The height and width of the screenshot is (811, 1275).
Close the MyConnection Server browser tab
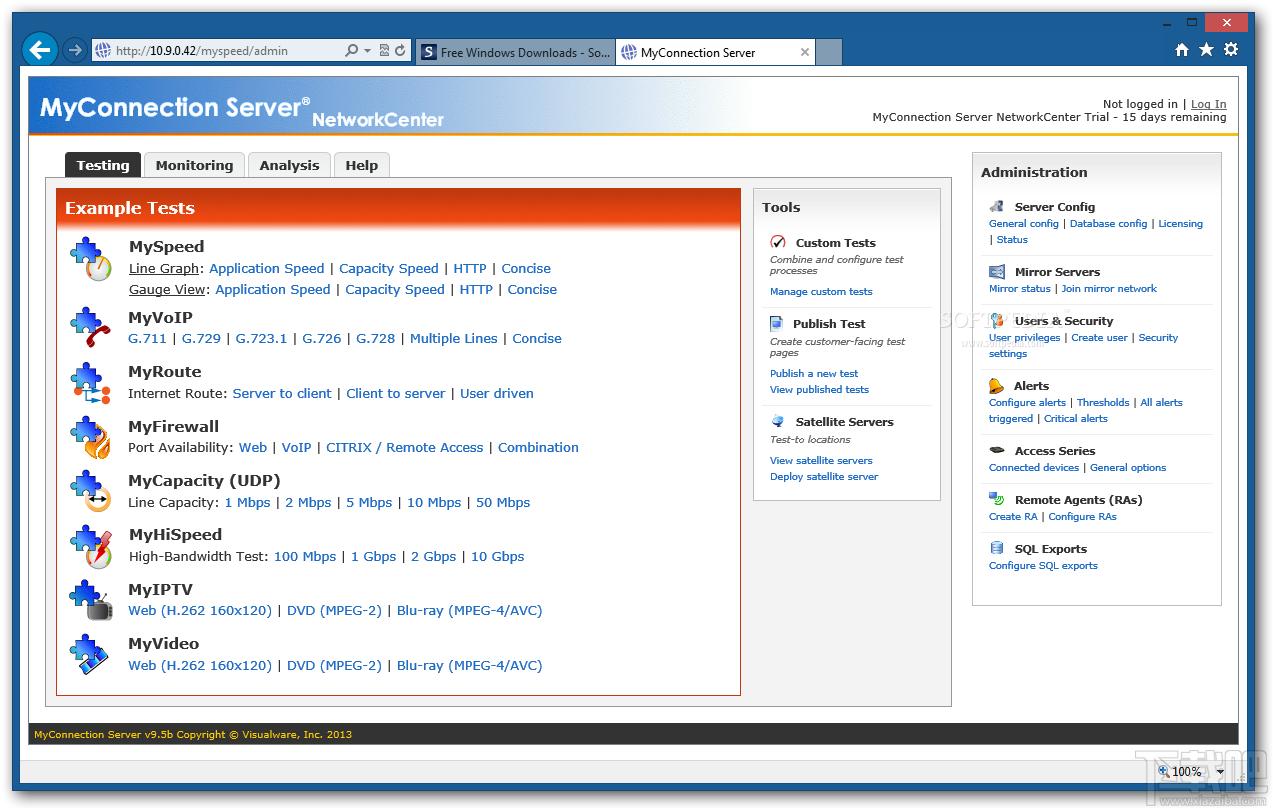pos(805,52)
